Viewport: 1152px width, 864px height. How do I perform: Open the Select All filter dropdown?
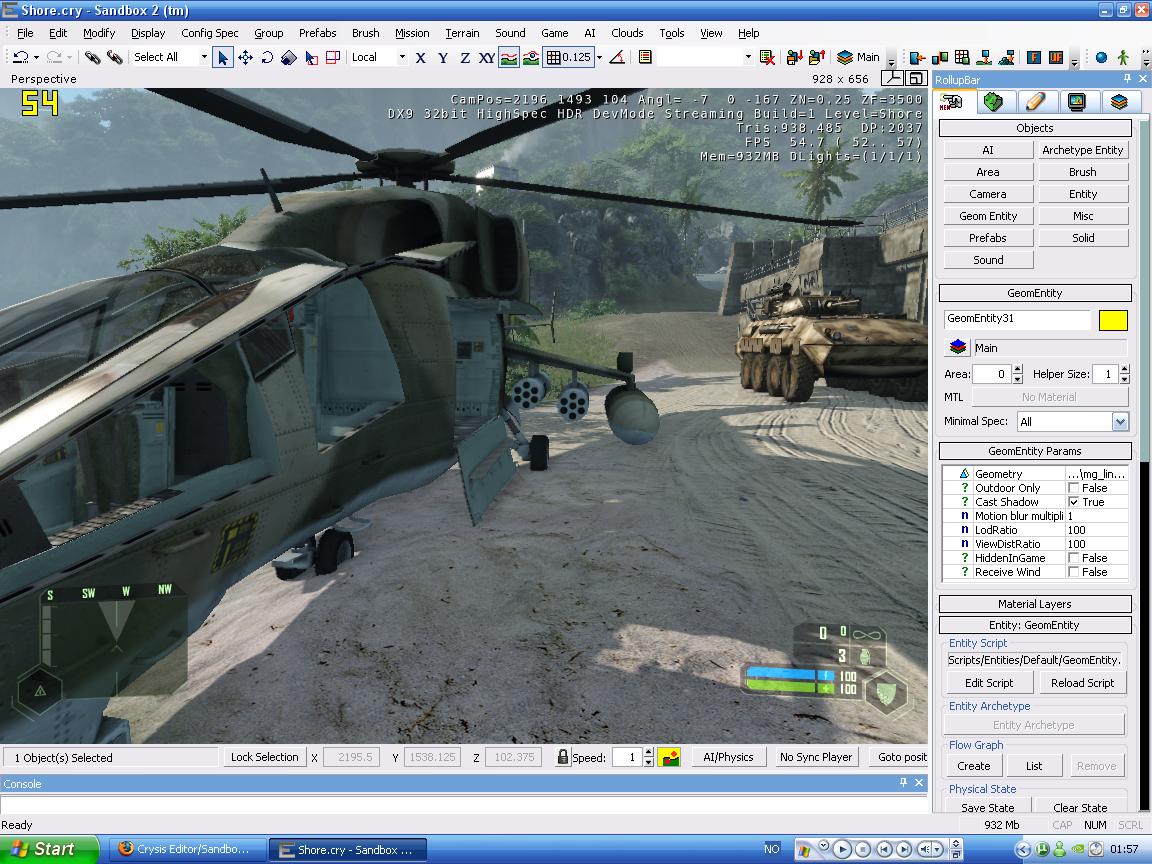point(204,57)
